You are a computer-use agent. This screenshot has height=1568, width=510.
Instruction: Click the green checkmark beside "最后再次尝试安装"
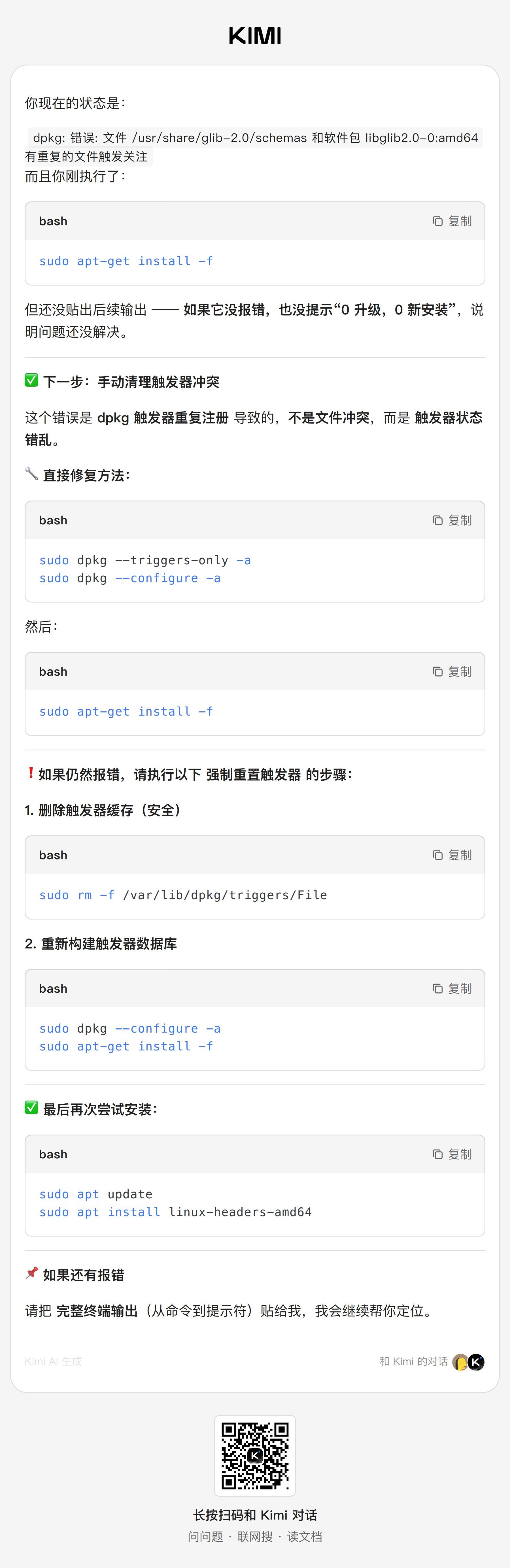[x=32, y=1108]
